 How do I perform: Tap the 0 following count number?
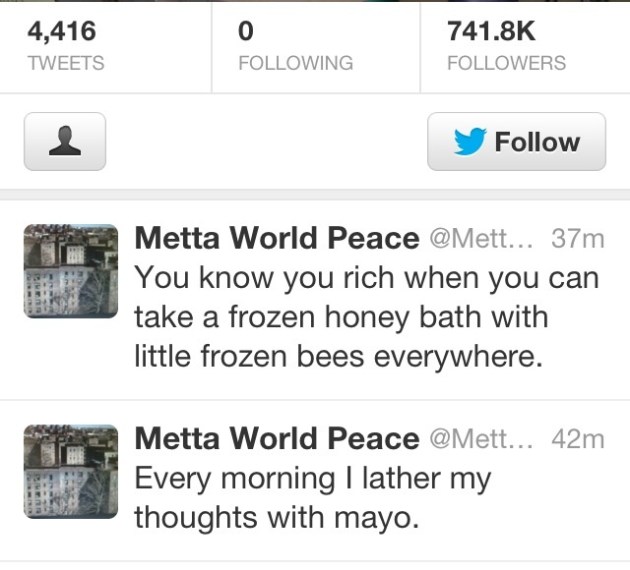(x=247, y=31)
